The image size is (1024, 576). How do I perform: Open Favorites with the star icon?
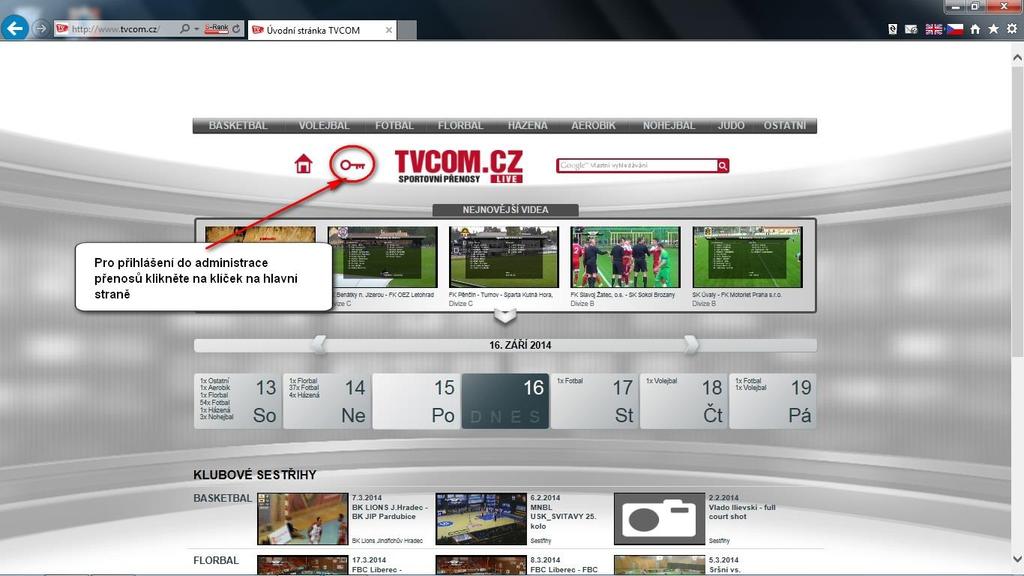(993, 29)
